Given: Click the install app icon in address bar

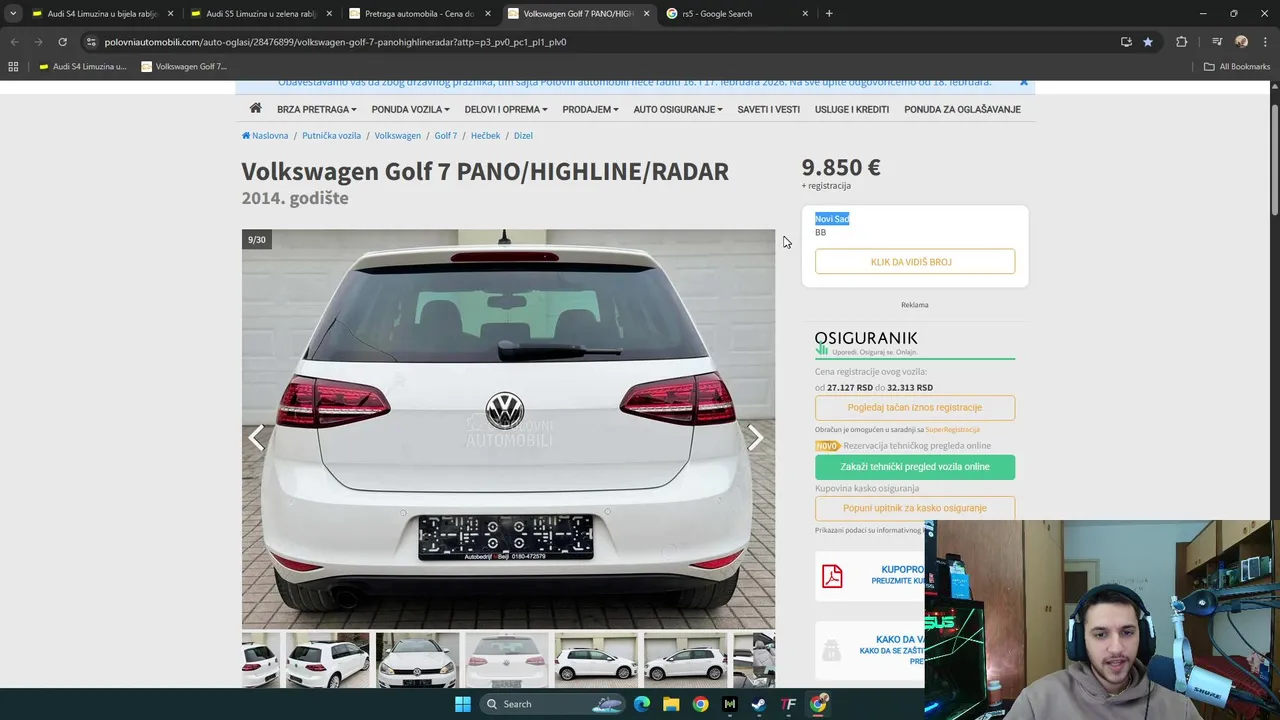Looking at the screenshot, I should [x=1126, y=42].
